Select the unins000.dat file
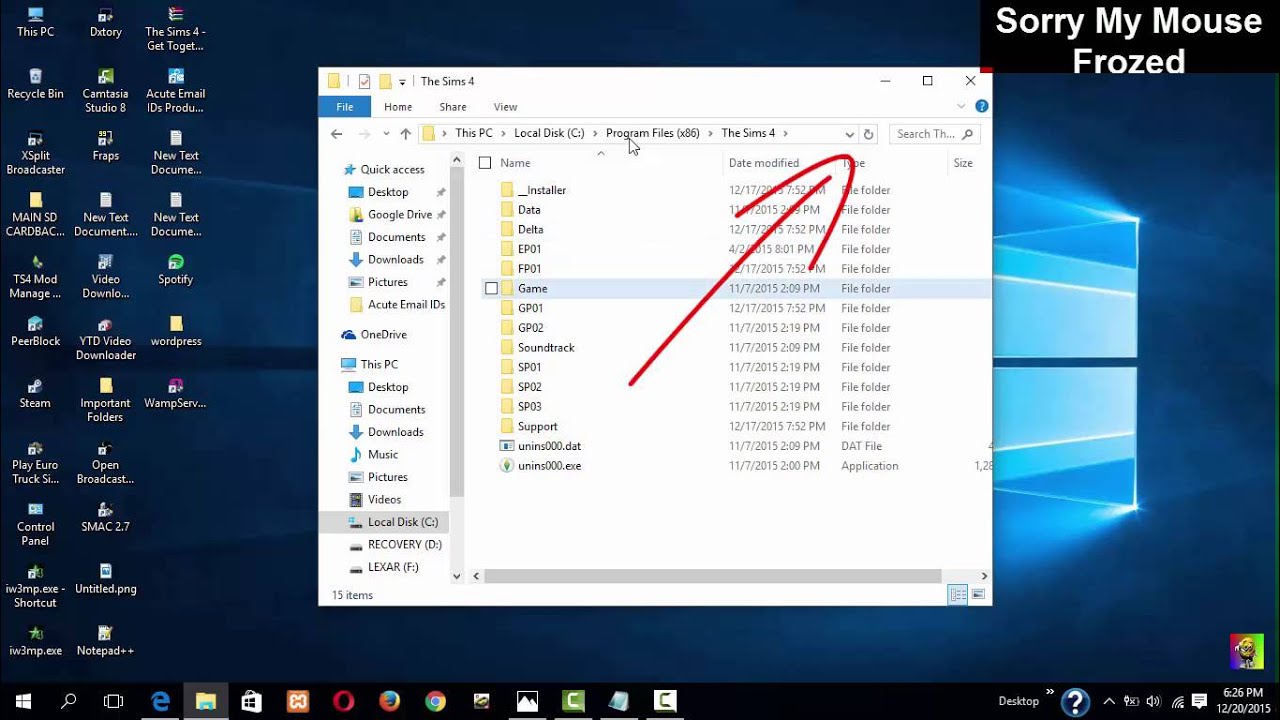This screenshot has height=720, width=1280. 549,446
